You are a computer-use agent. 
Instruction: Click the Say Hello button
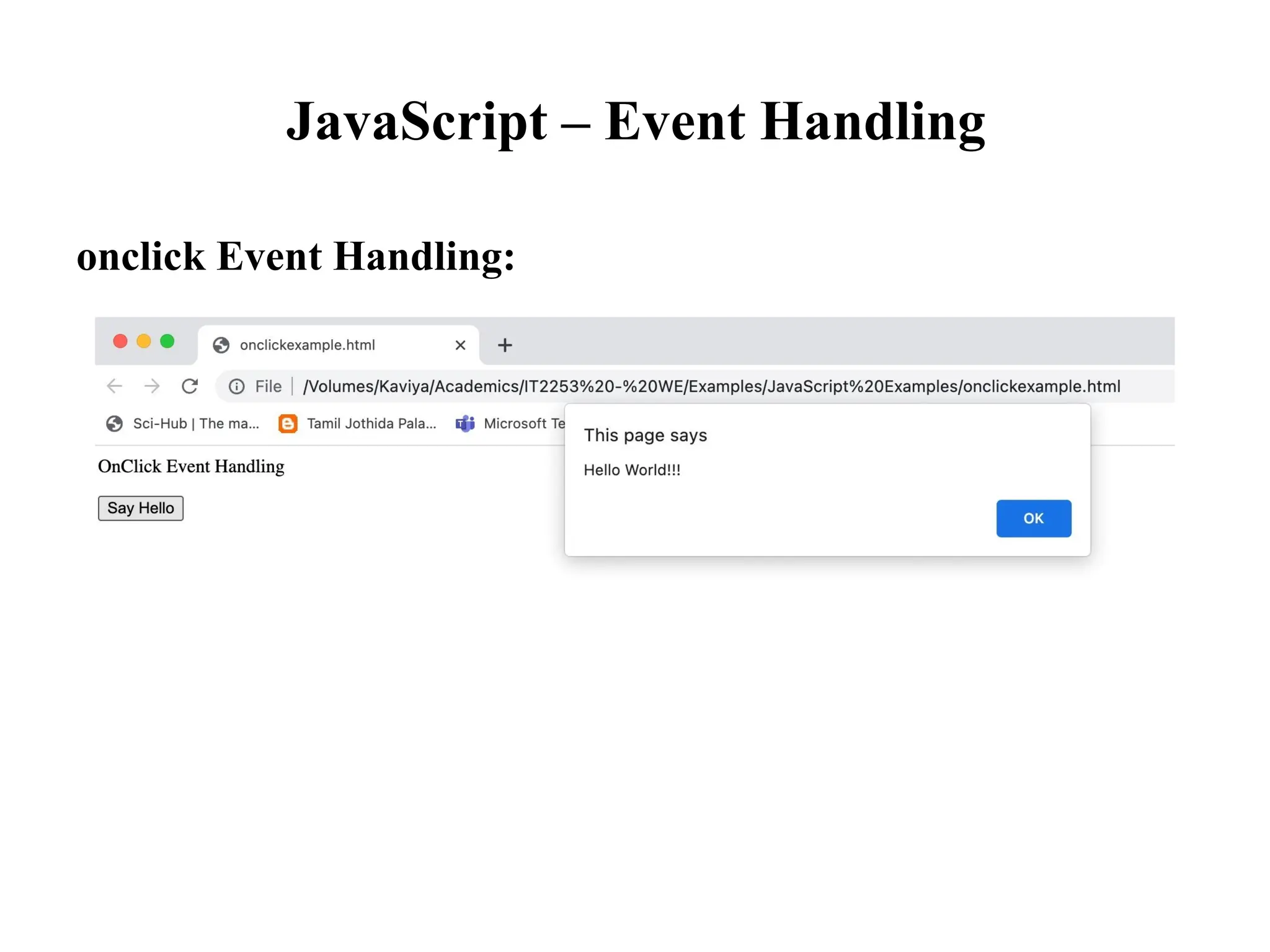click(x=141, y=508)
